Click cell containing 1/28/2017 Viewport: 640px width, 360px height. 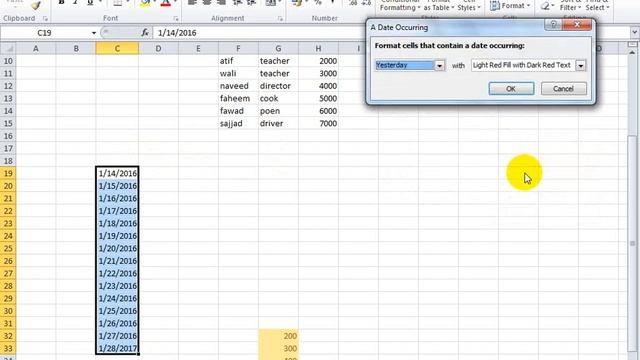[117, 349]
